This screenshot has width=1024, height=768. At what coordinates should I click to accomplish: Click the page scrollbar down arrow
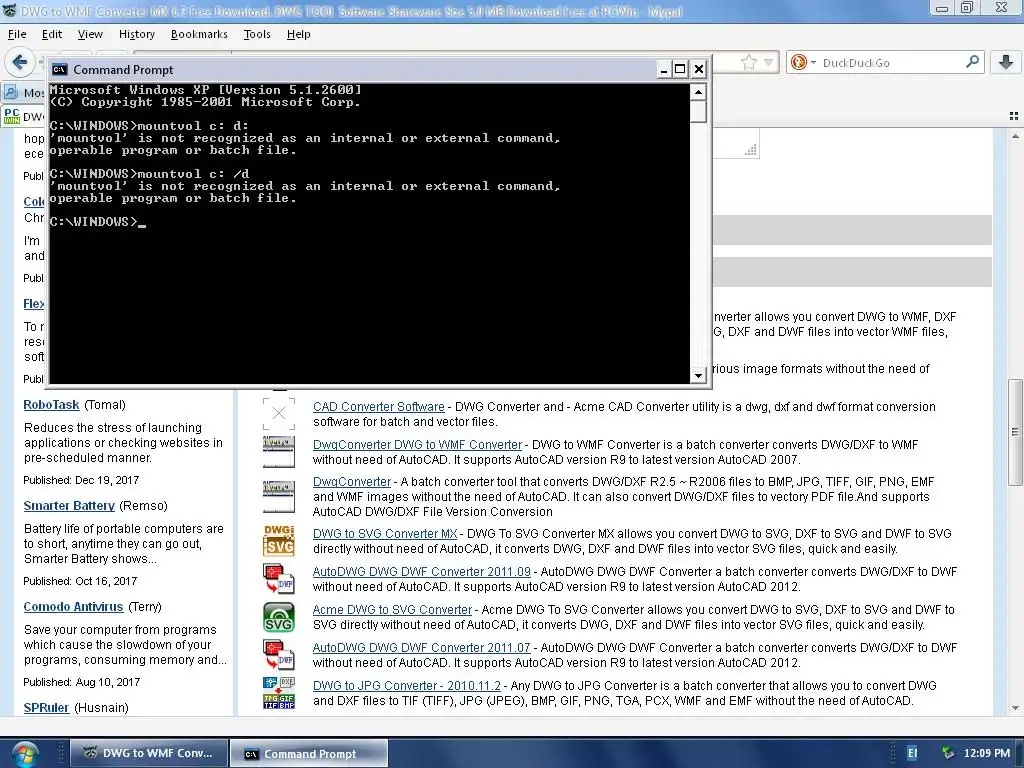(x=1015, y=708)
